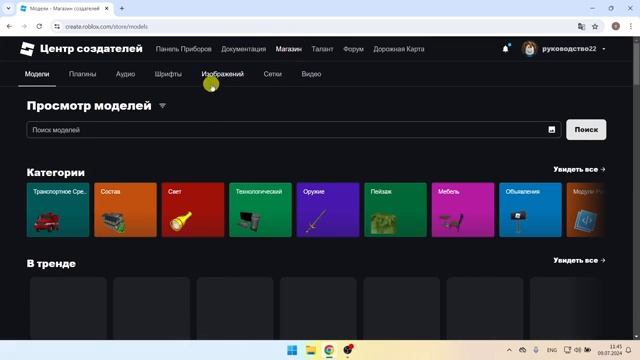Image resolution: width=640 pixels, height=360 pixels.
Task: Switch to the Сетки tab
Action: click(273, 74)
